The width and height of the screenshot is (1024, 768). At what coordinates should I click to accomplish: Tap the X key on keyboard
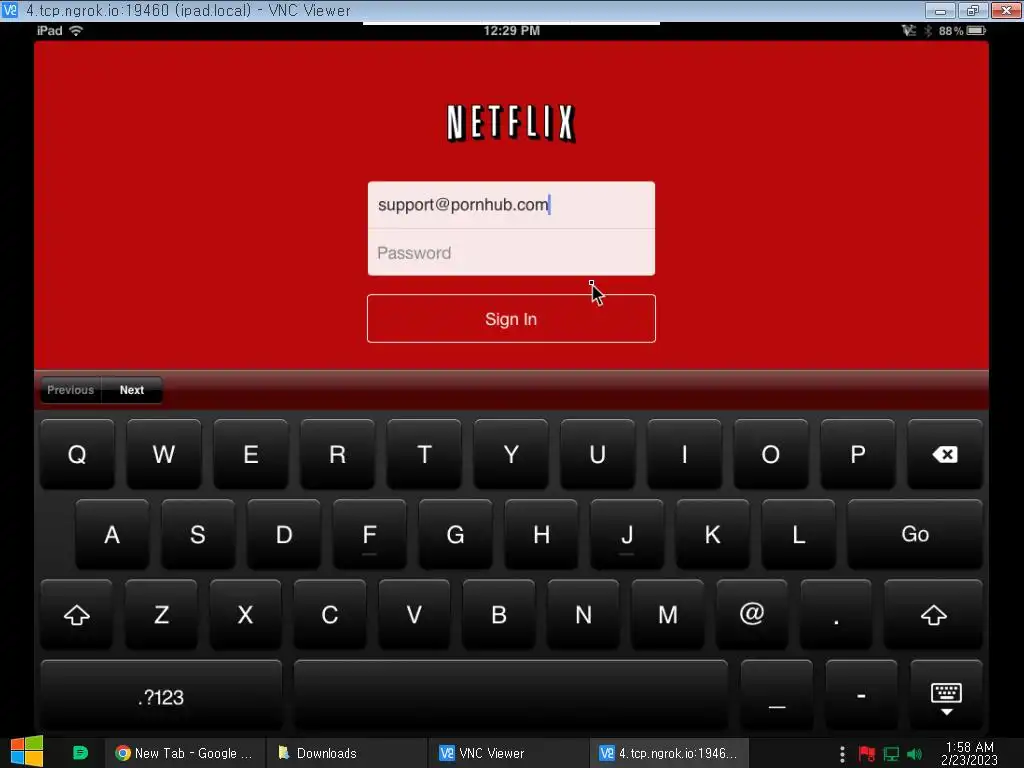pyautogui.click(x=246, y=615)
